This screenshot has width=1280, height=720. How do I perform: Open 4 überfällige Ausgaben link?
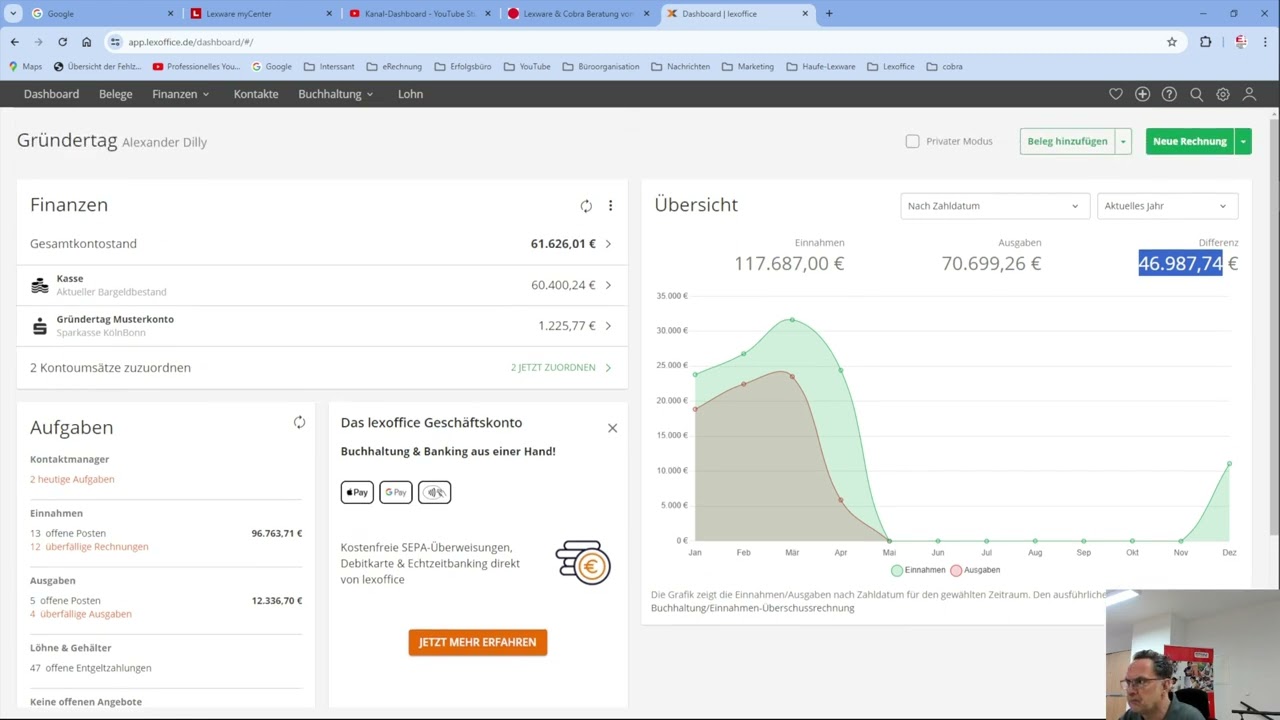pyautogui.click(x=81, y=614)
